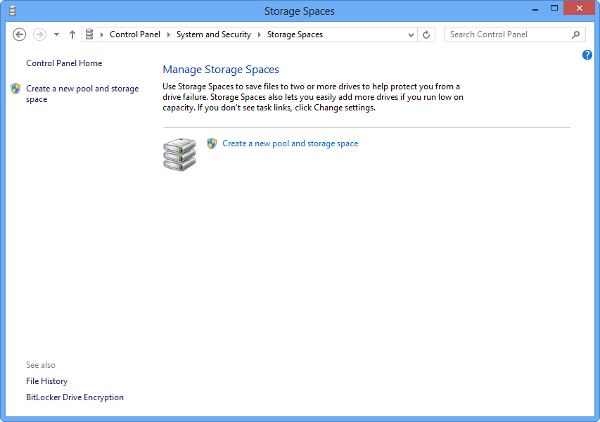Open Help with the blue question mark
This screenshot has height=422, width=600.
pyautogui.click(x=587, y=55)
